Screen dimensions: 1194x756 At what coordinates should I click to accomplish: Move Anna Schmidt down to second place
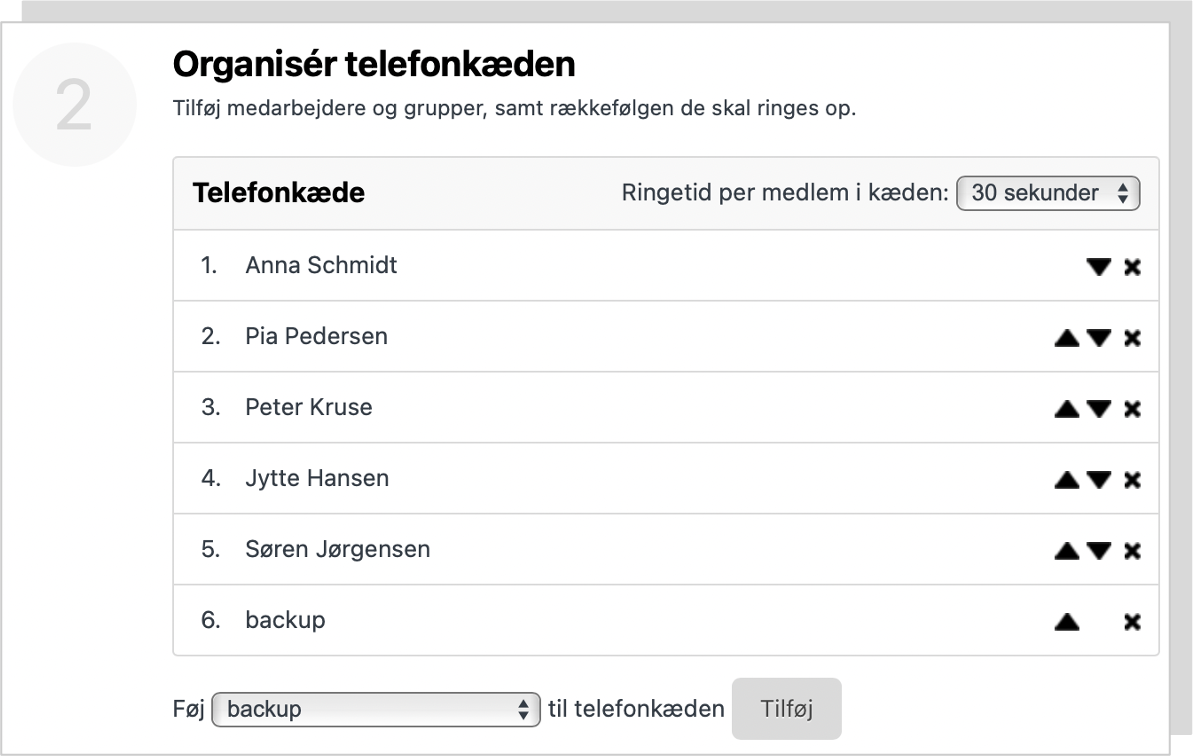click(1100, 266)
